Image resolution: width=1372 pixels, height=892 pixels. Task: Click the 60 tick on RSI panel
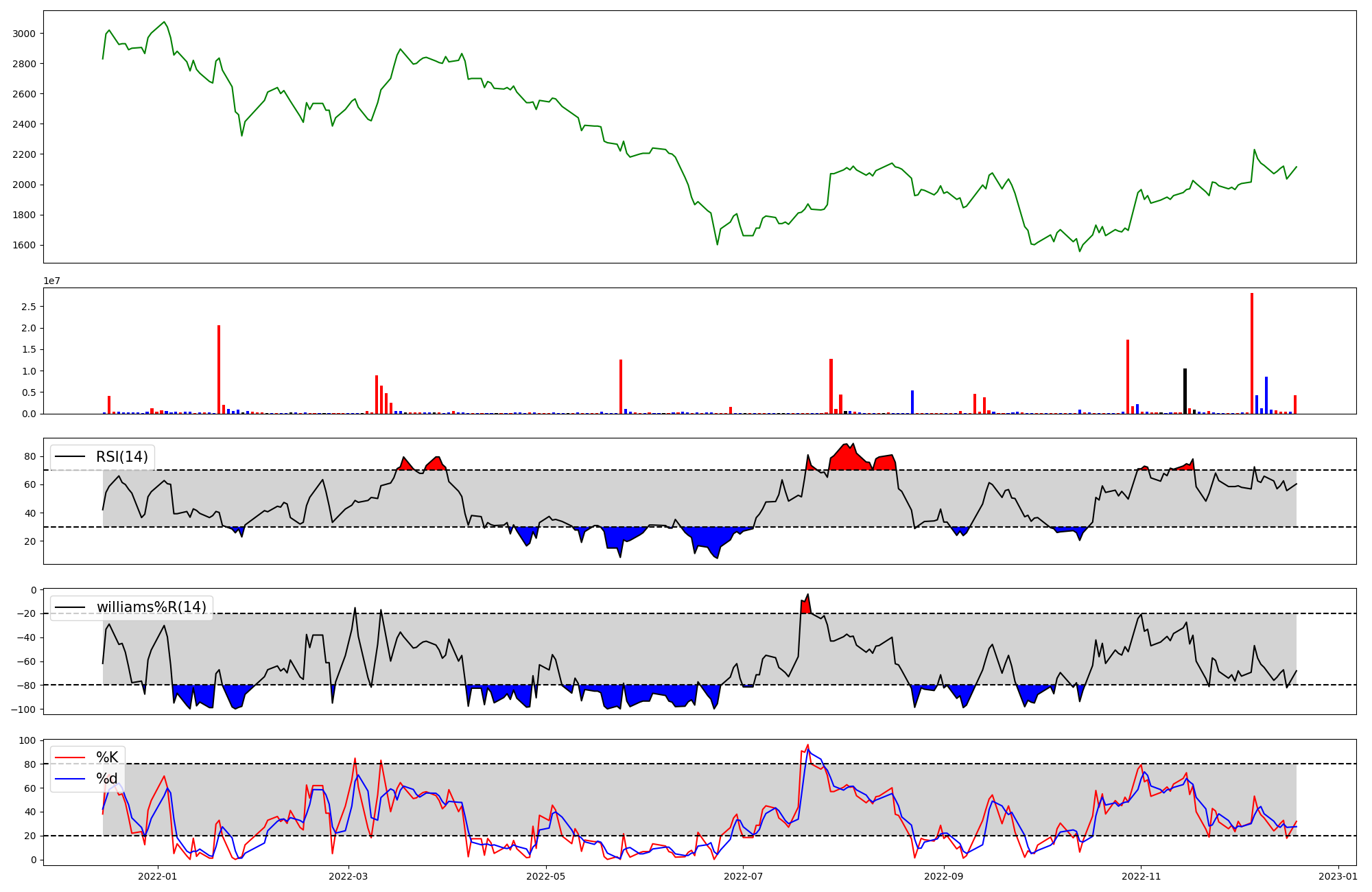[30, 484]
